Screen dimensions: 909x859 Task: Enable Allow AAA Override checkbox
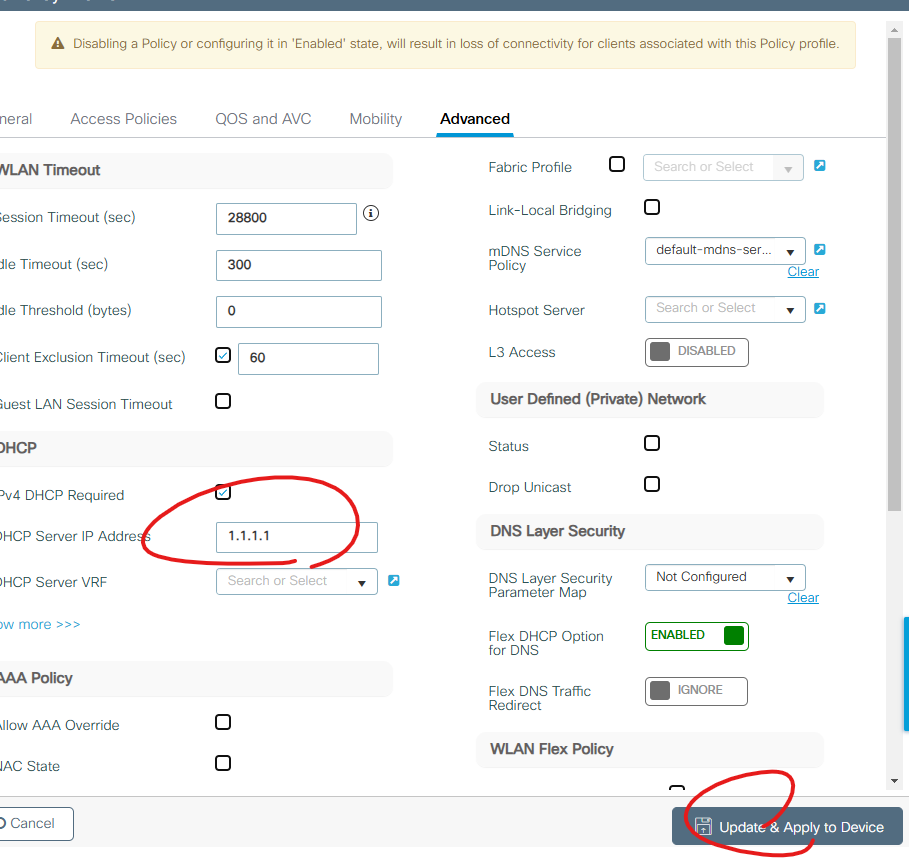click(223, 722)
